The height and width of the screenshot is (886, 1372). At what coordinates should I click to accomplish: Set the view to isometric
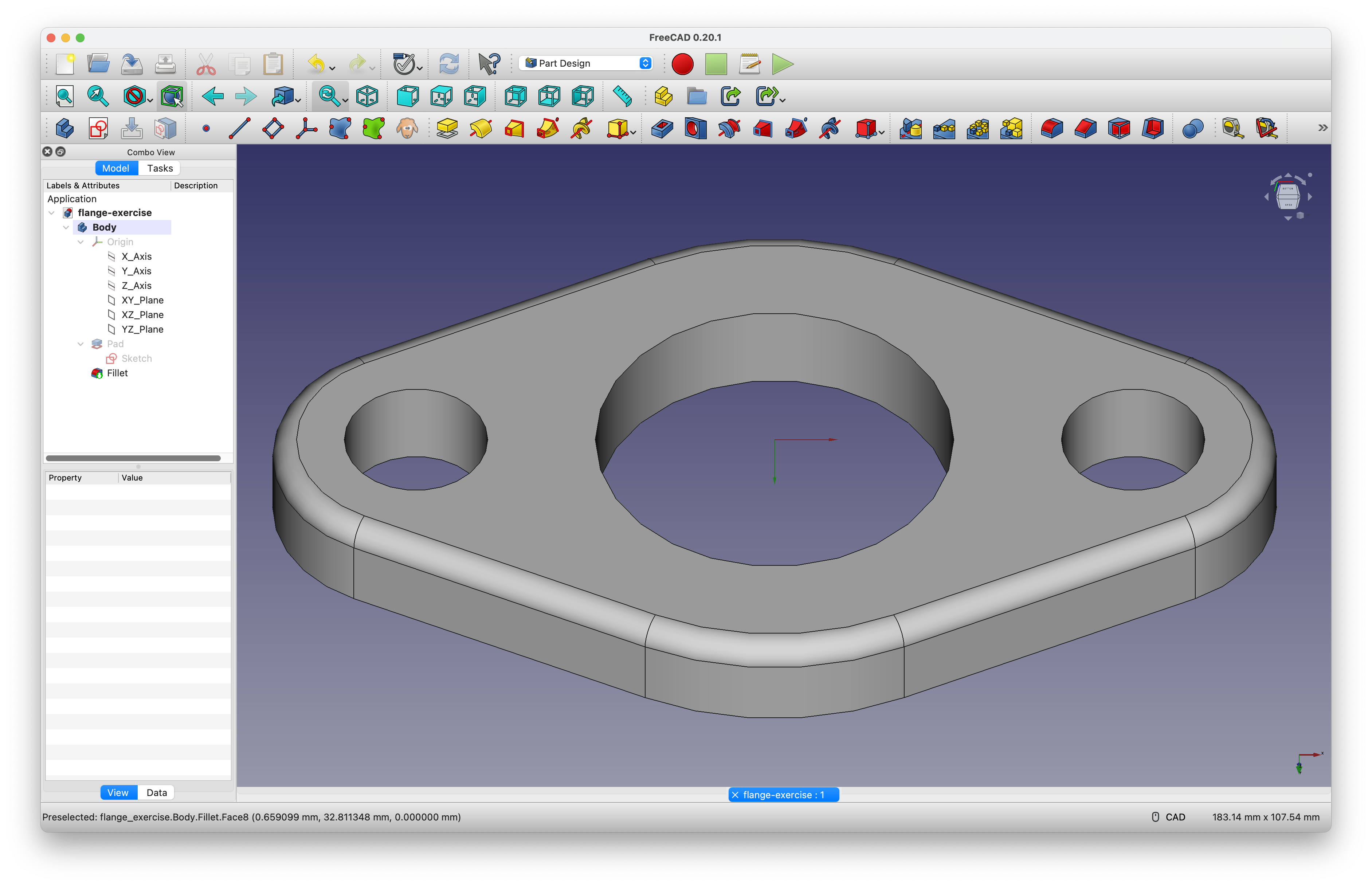click(366, 96)
